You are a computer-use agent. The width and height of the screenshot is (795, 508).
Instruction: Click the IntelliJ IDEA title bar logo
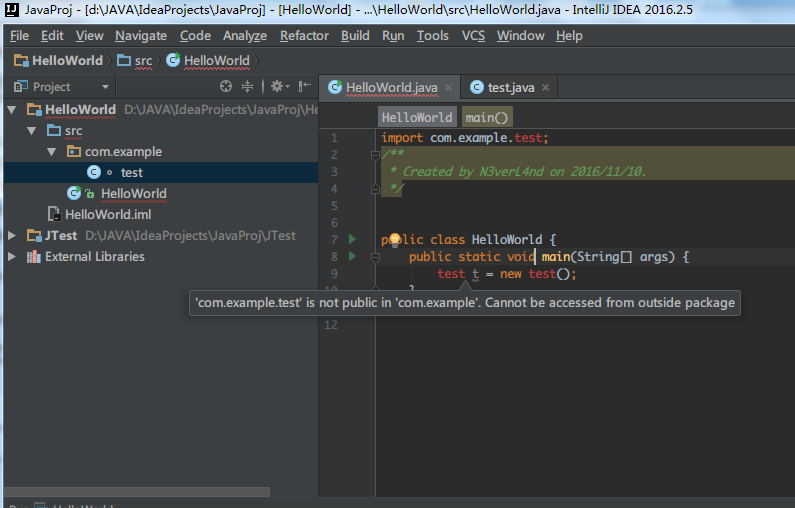tap(11, 10)
